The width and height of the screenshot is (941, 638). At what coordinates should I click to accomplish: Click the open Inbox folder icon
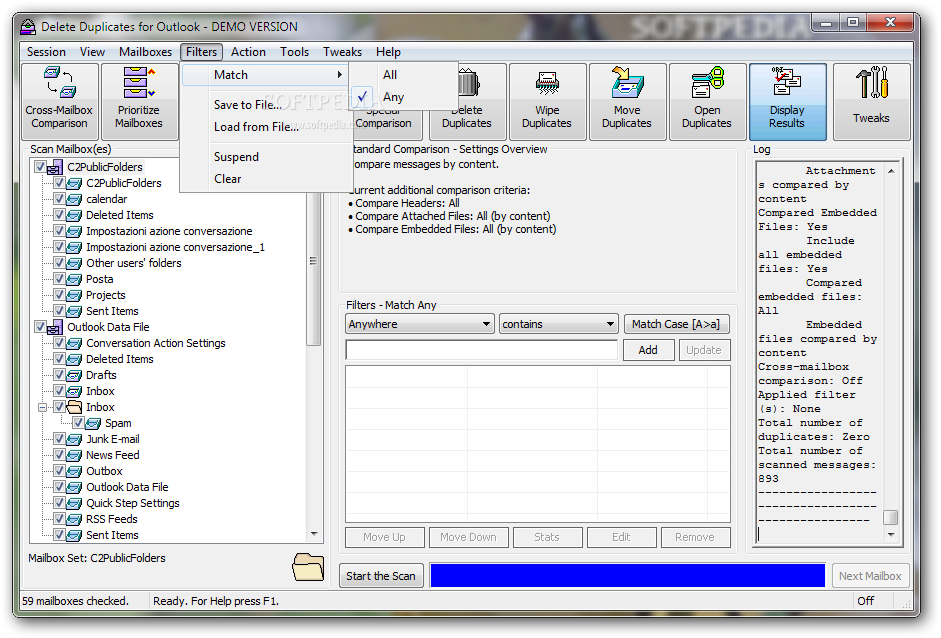74,407
